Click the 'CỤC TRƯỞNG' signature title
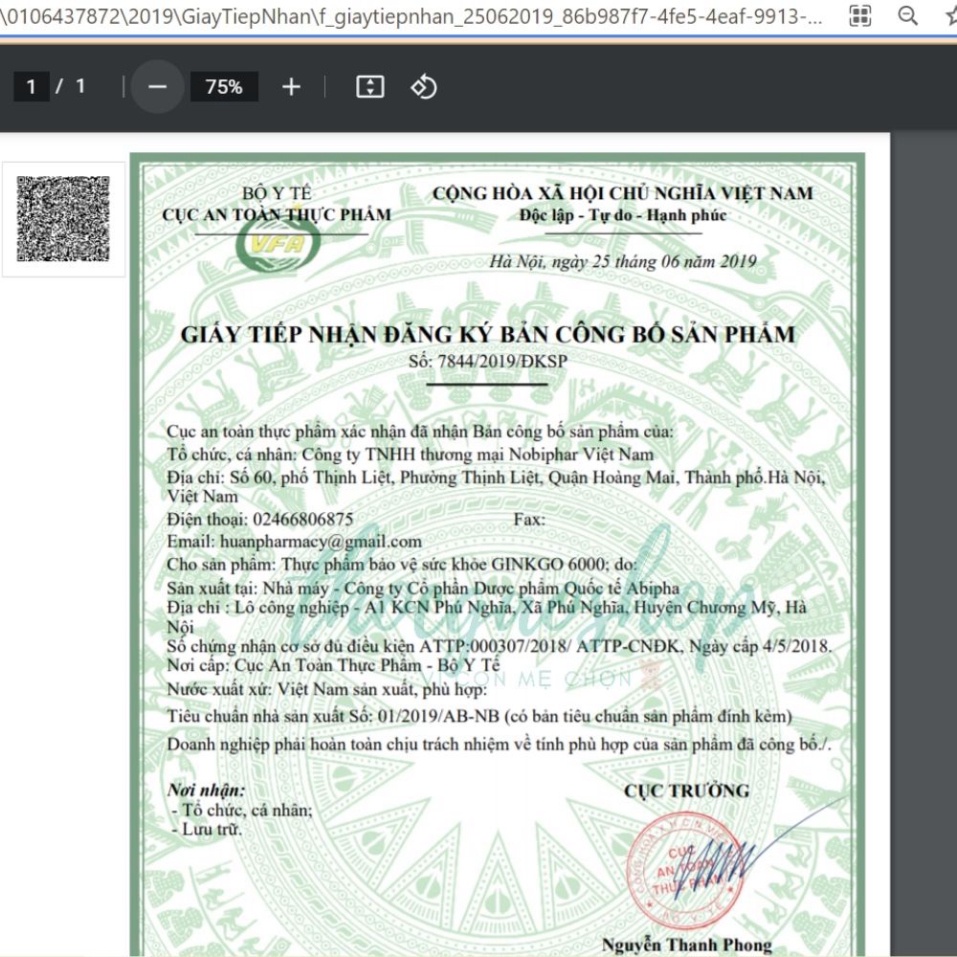Viewport: 957px width, 957px height. coord(686,791)
